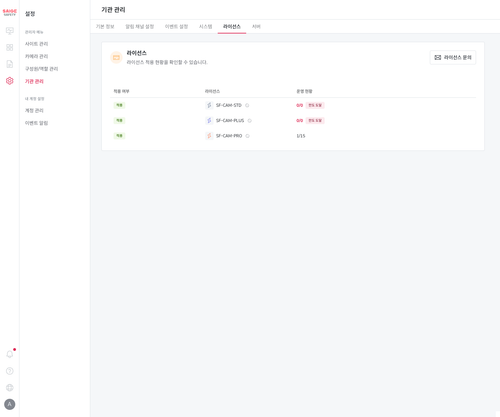500x417 pixels.
Task: Click the info icon next to SF-CAM-PLUS
Action: pos(250,121)
